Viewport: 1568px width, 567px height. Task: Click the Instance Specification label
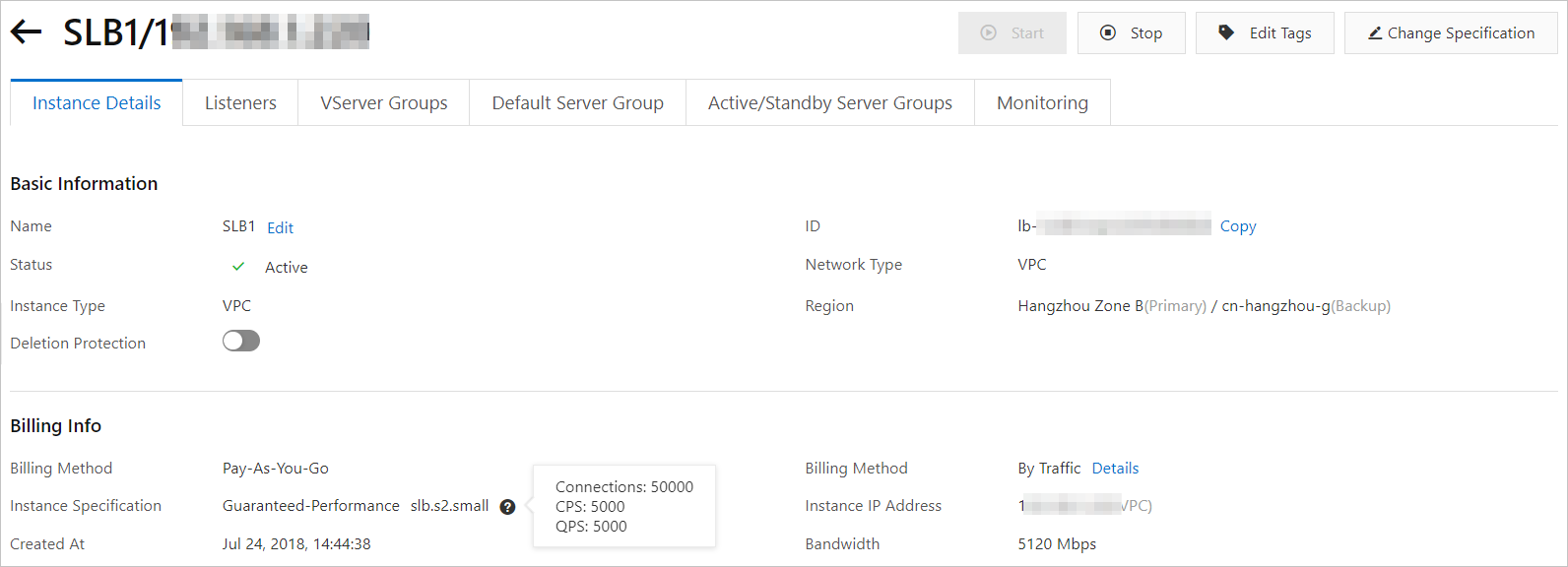coord(86,506)
